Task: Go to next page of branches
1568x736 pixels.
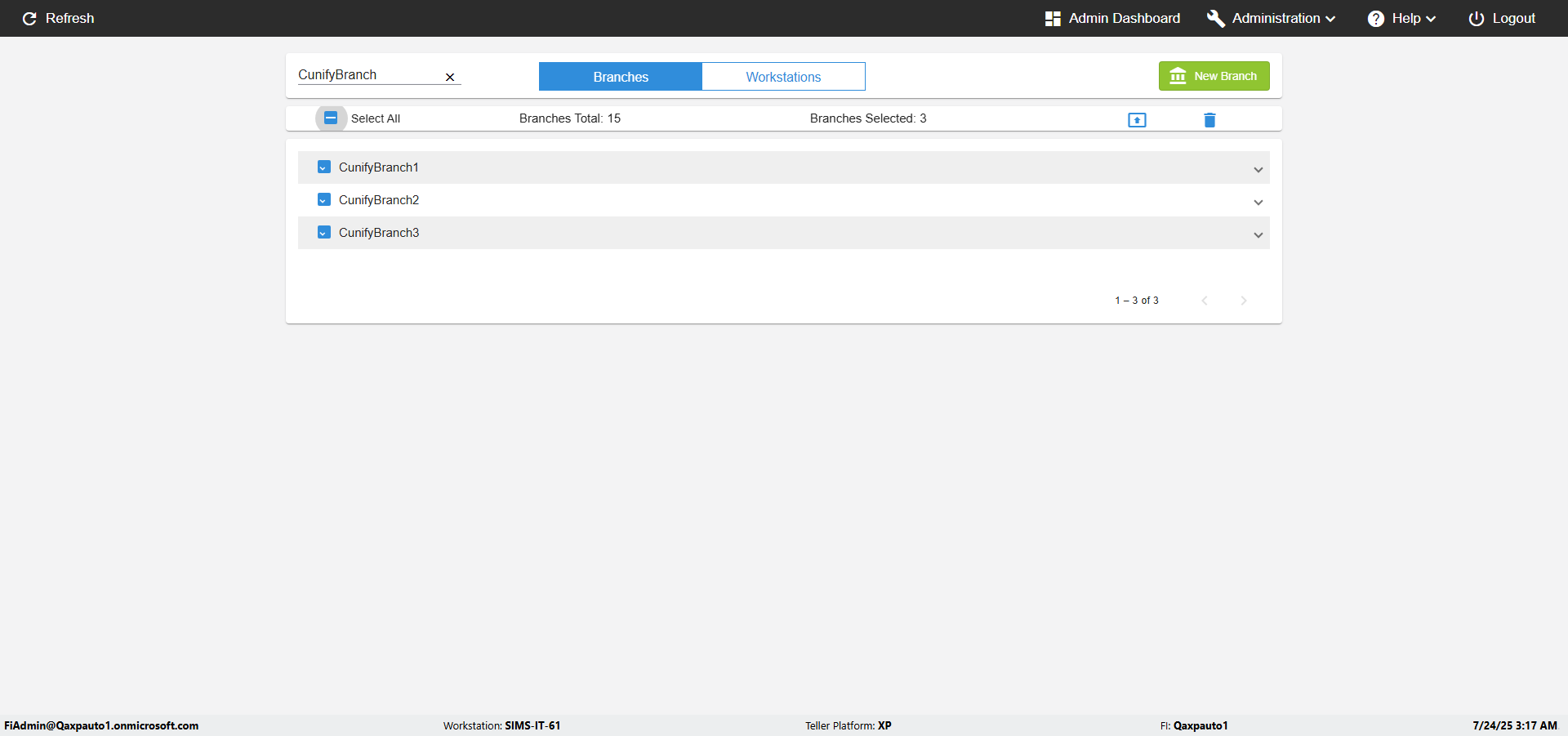Action: (1244, 301)
